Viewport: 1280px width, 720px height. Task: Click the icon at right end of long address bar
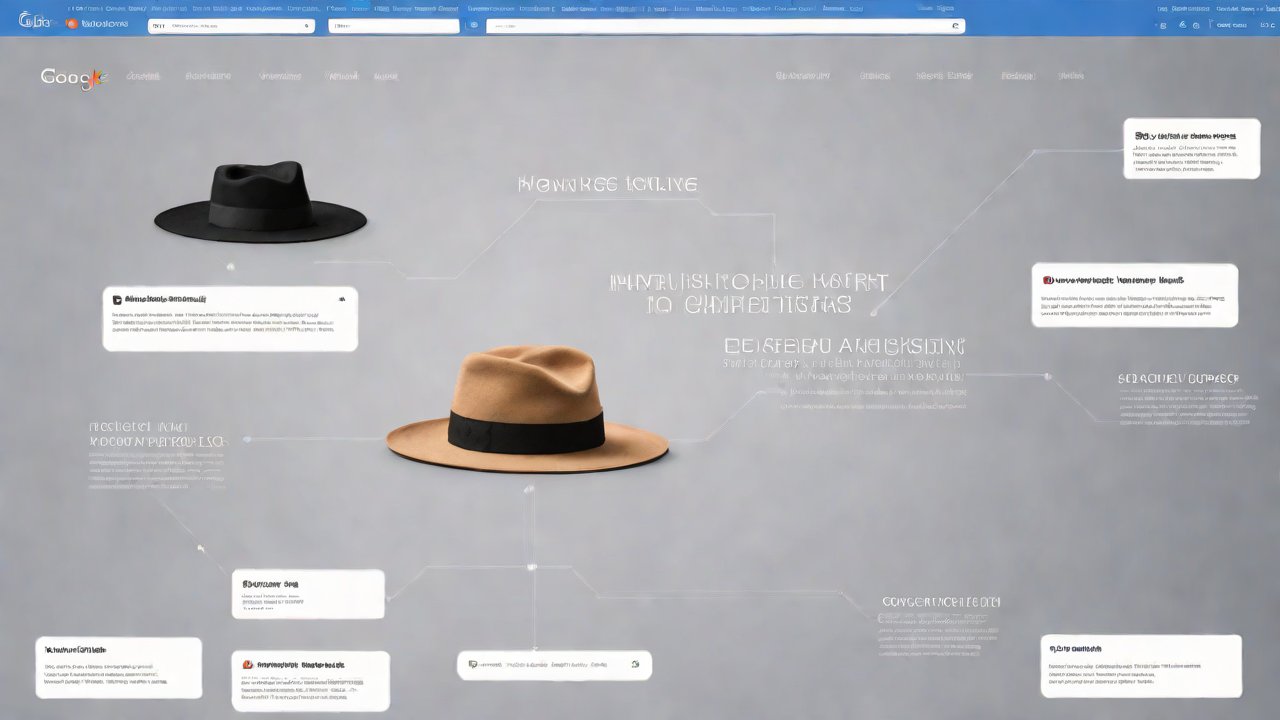[x=954, y=26]
